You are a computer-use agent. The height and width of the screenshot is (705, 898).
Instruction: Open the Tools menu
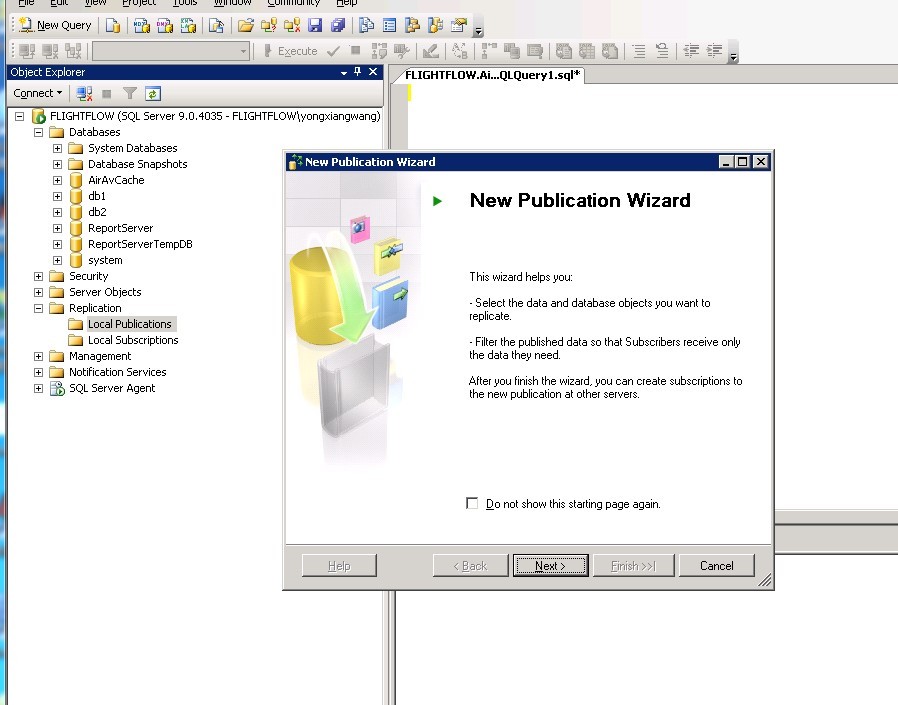coord(184,3)
